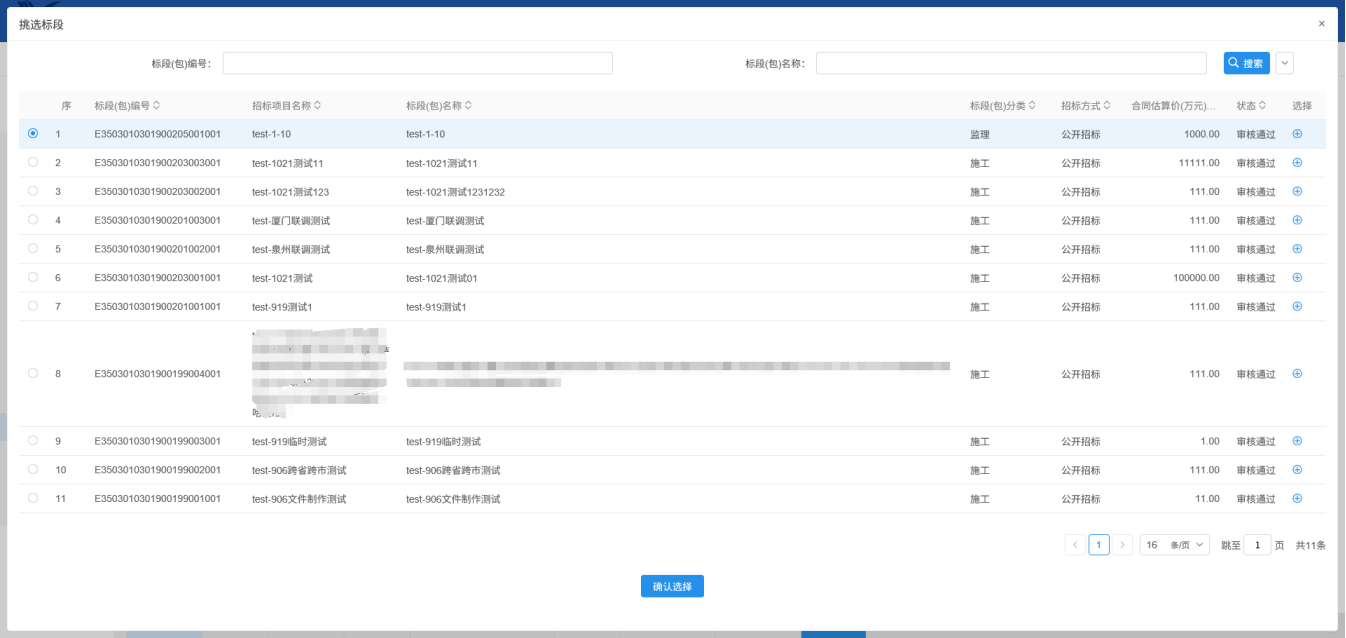Screen dimensions: 1346x638
Task: Go to next page arrow
Action: [x=1123, y=545]
